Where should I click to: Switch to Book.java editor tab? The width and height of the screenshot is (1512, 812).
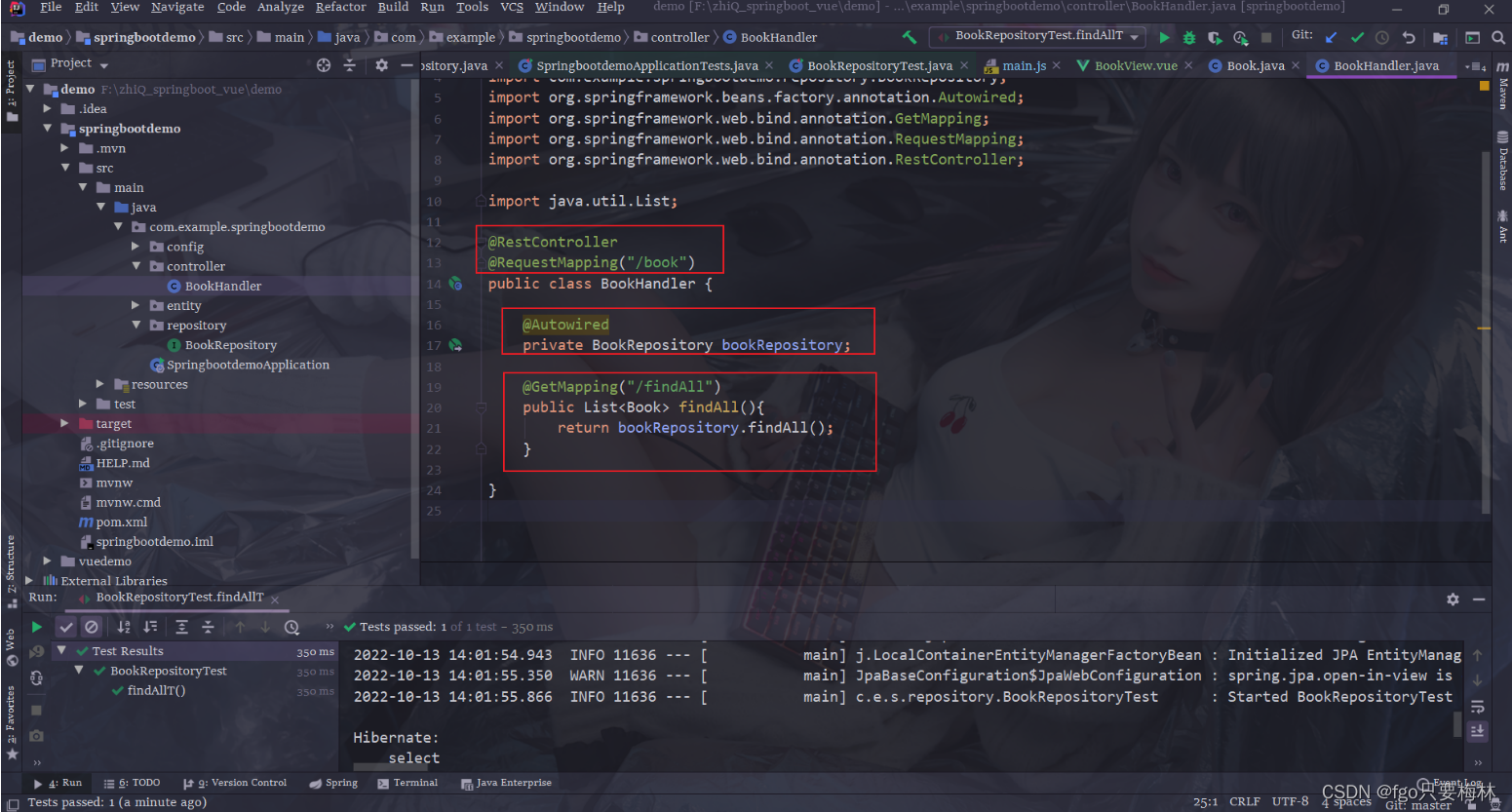(1255, 66)
